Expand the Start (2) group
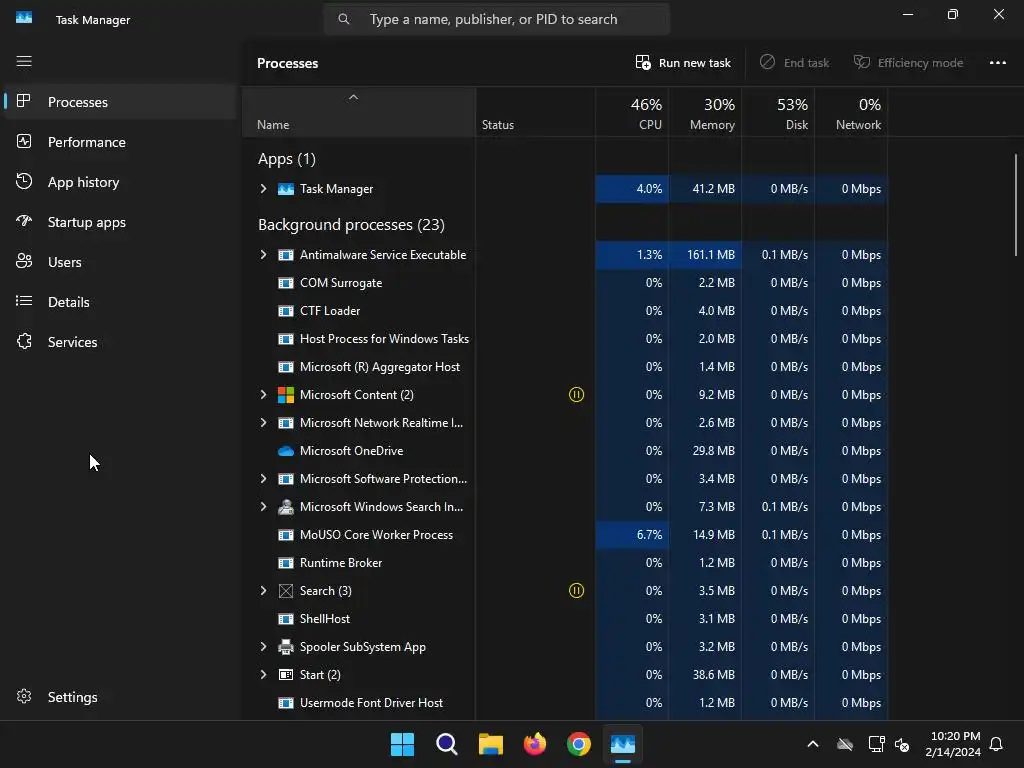Image resolution: width=1024 pixels, height=768 pixels. coord(263,675)
